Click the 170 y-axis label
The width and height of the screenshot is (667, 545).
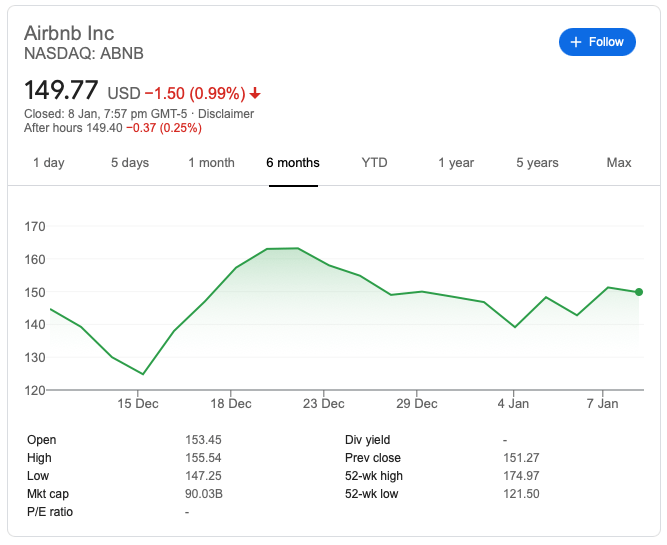[35, 227]
